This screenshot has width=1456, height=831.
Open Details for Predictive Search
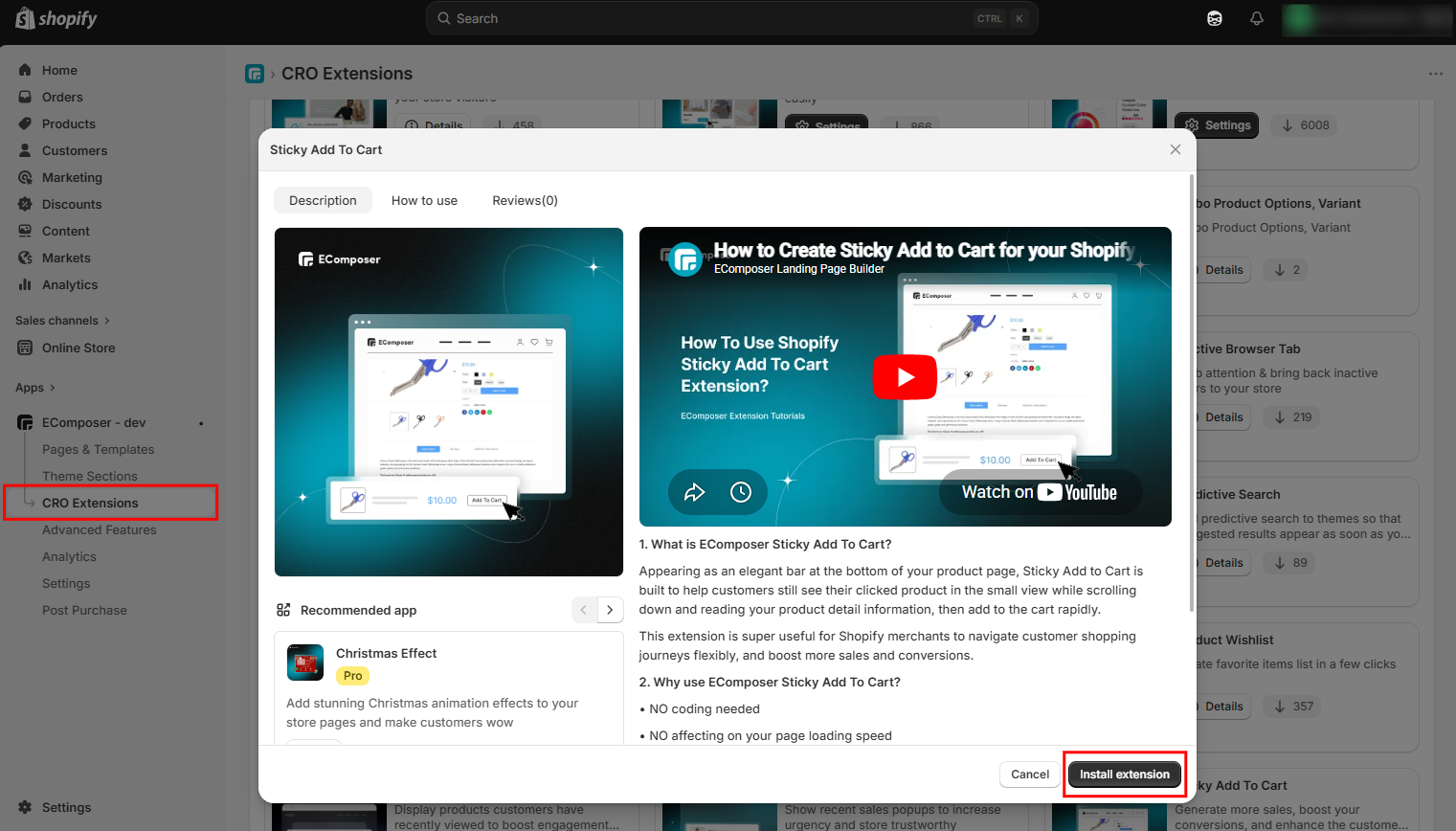[1222, 563]
